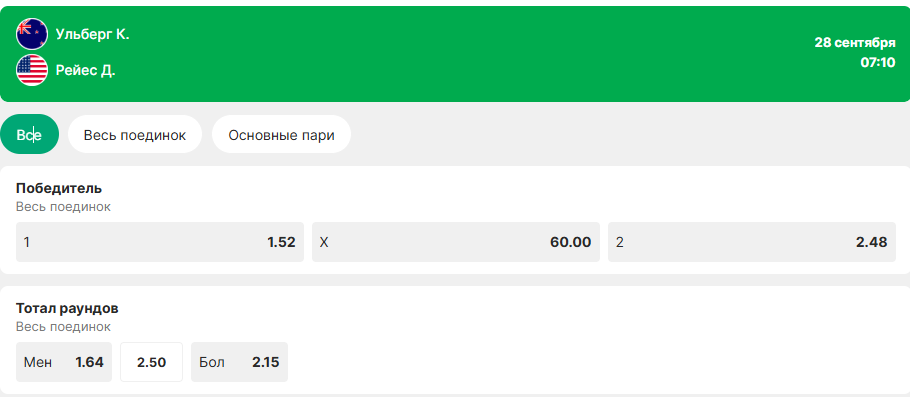
Task: Click the USA flag icon
Action: [x=32, y=70]
